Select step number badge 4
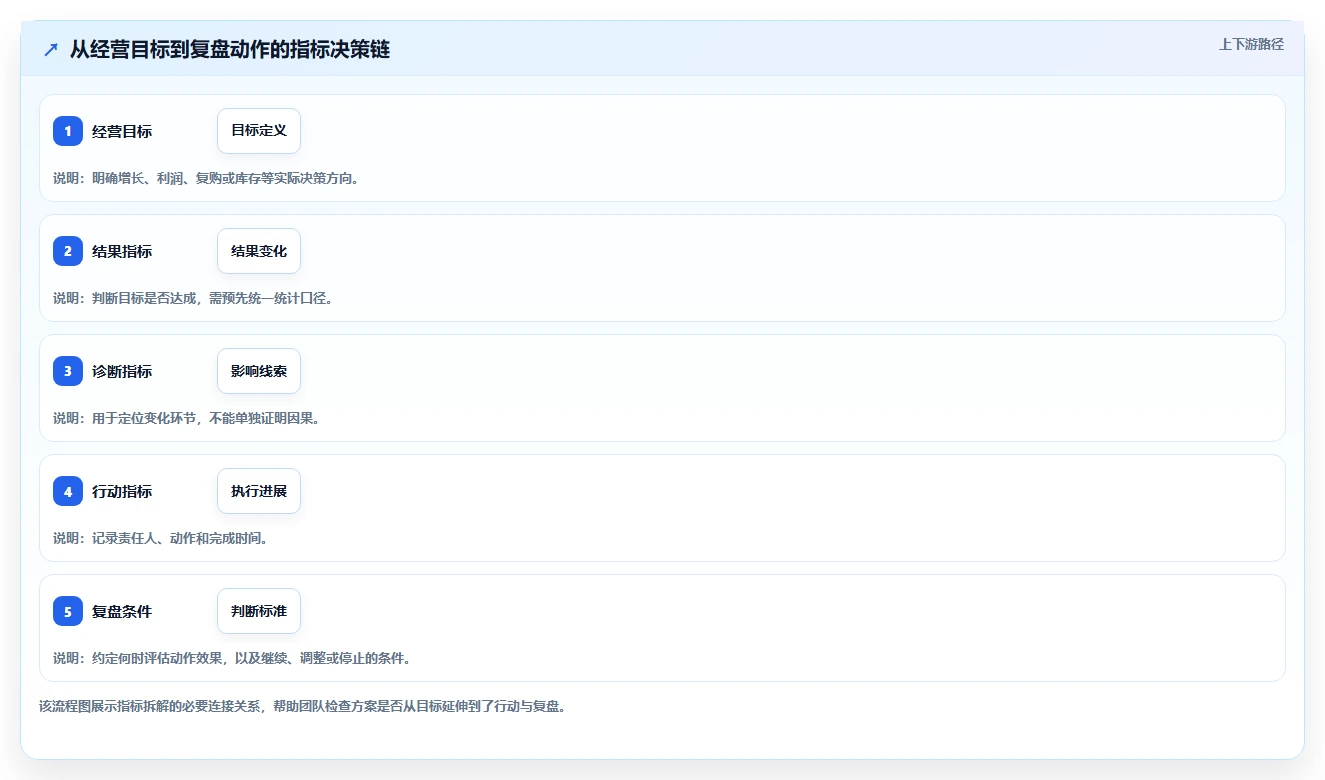 [68, 491]
